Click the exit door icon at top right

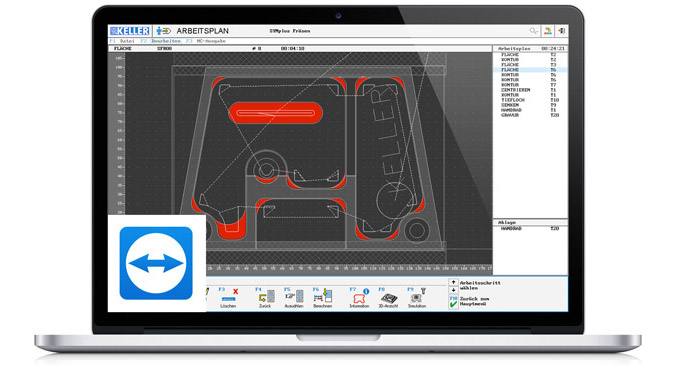[x=562, y=31]
